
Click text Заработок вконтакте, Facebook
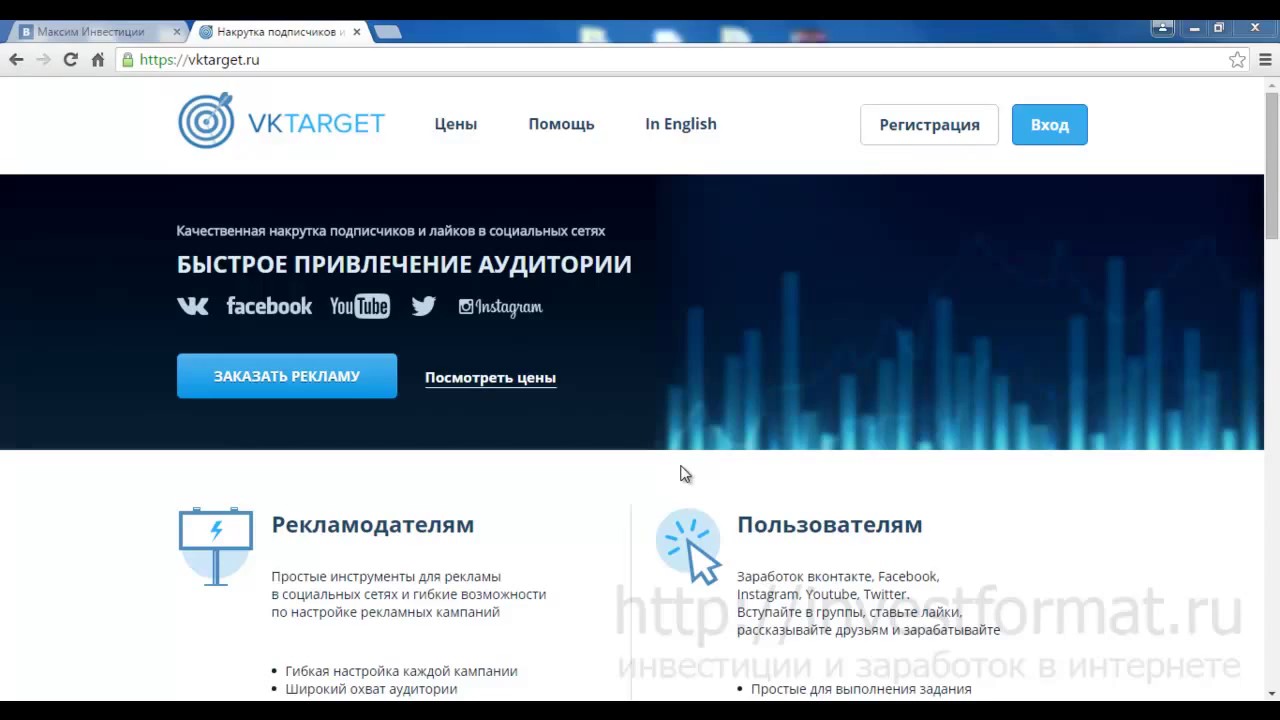click(838, 577)
